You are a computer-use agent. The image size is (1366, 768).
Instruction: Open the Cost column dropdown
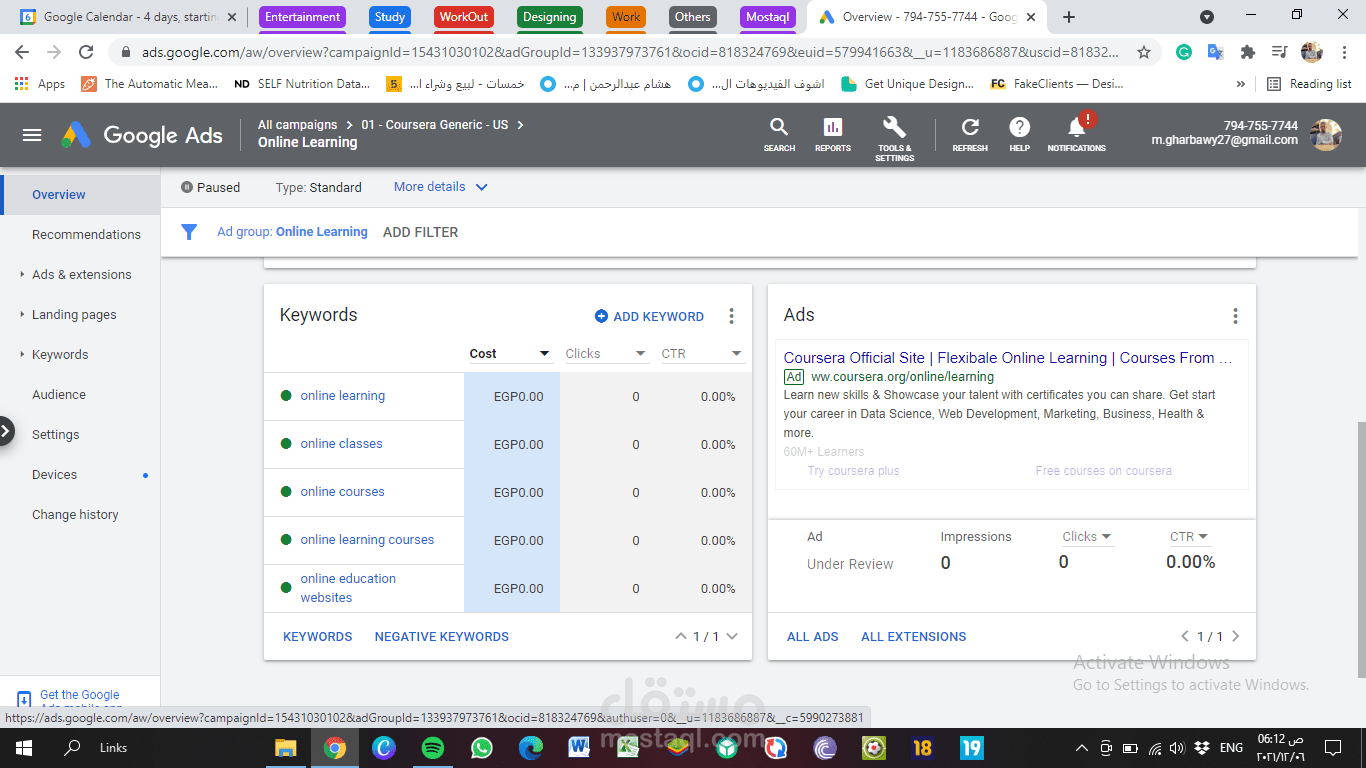510,353
